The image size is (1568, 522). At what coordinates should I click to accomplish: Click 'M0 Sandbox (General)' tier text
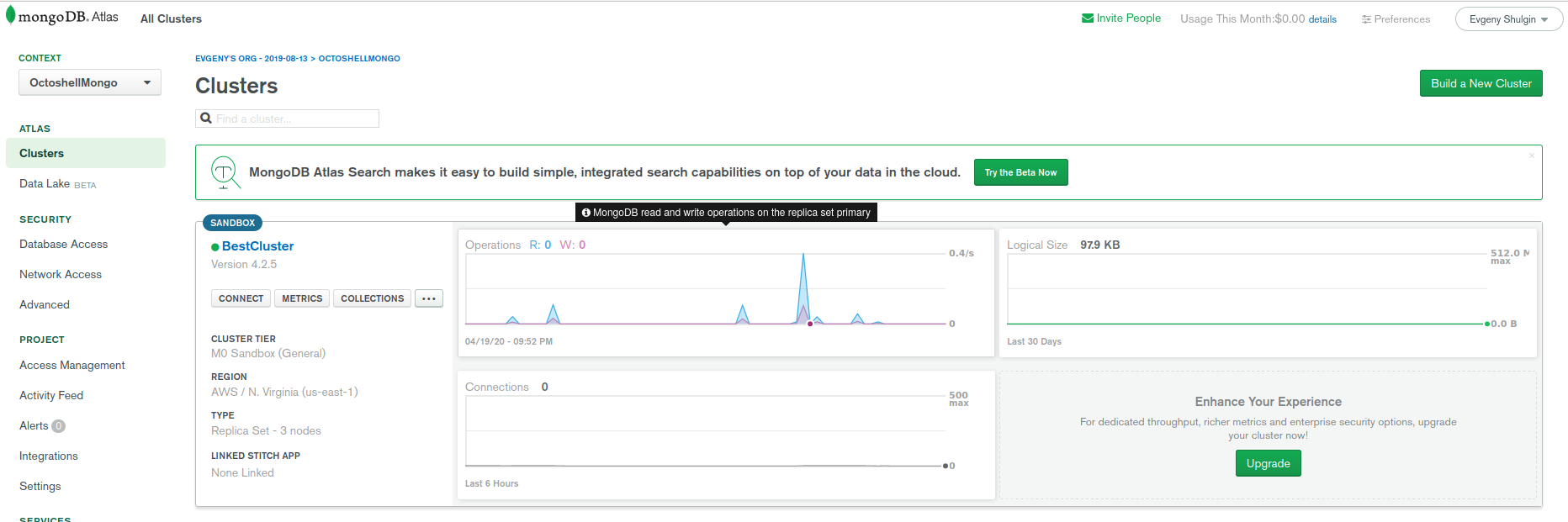coord(268,353)
